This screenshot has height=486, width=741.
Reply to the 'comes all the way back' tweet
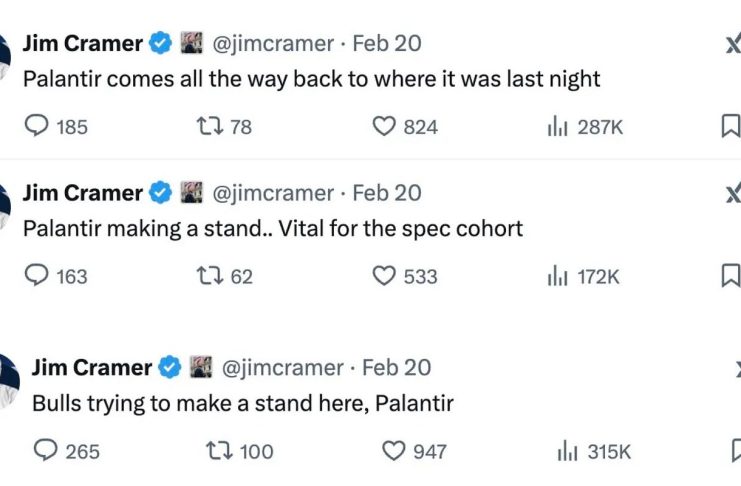(36, 127)
